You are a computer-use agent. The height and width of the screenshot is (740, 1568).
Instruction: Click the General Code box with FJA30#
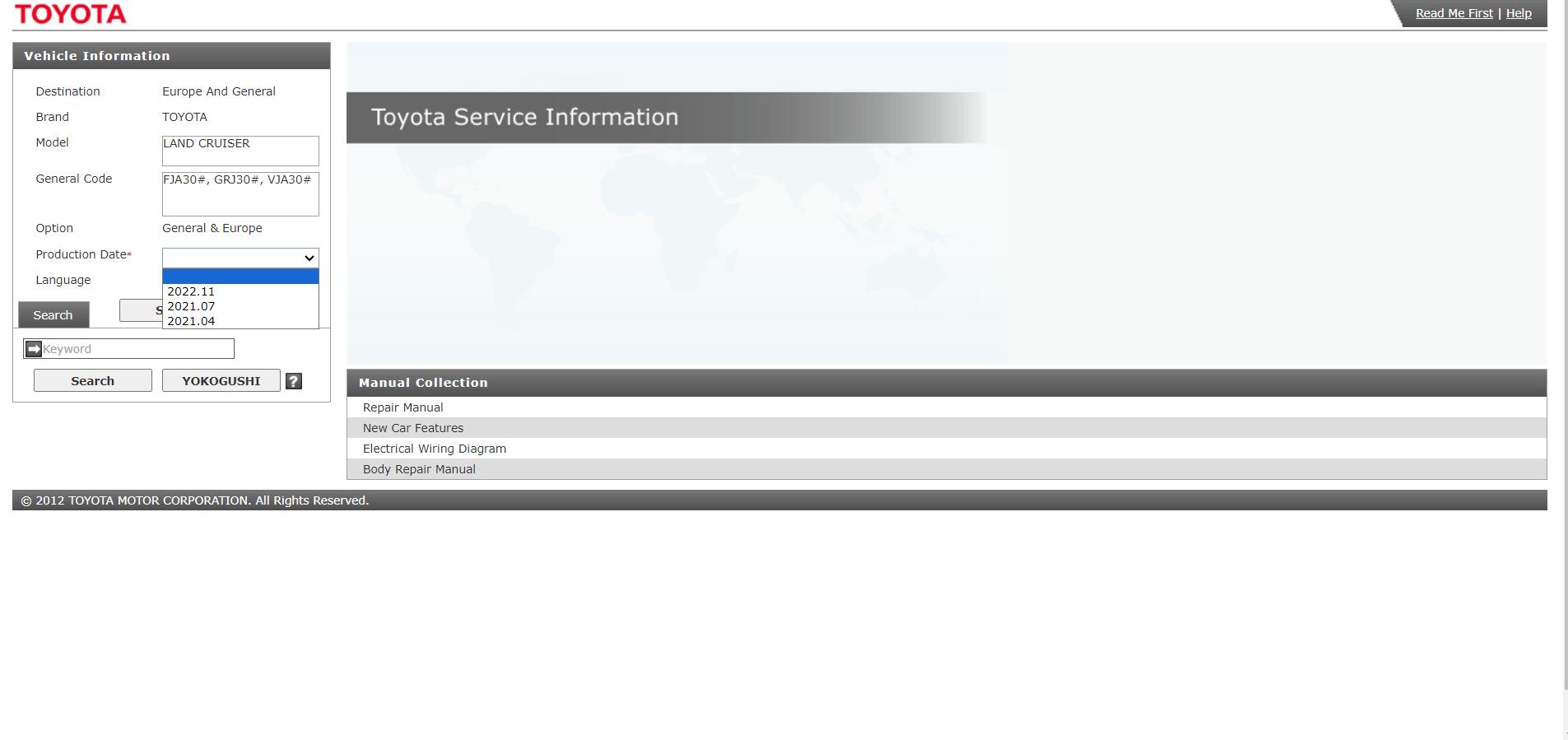pos(240,194)
